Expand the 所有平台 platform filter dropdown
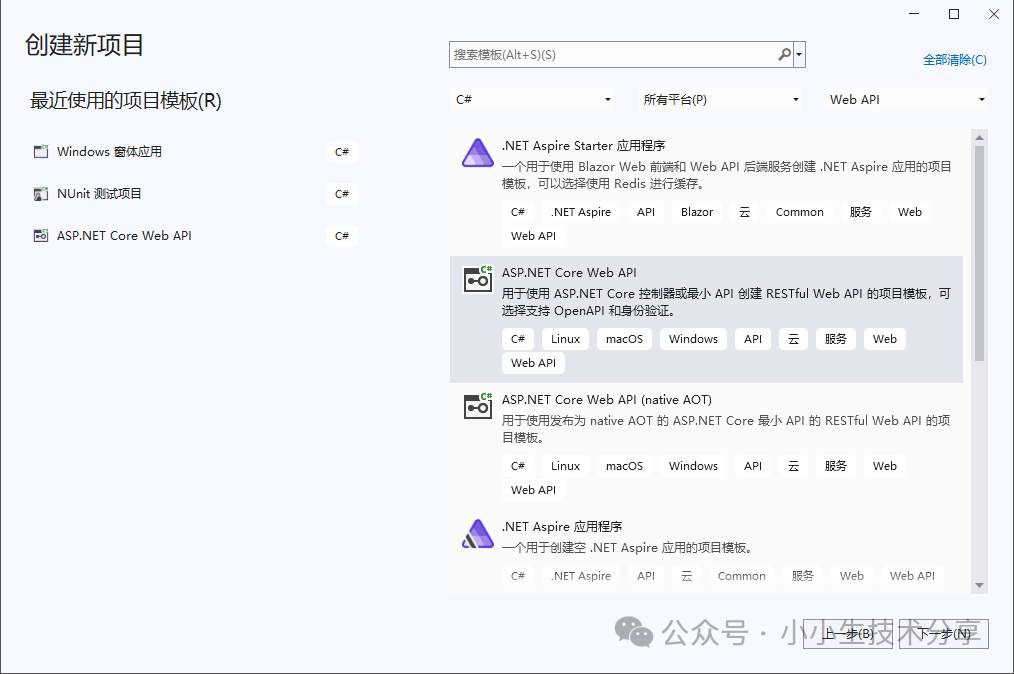1014x674 pixels. coord(721,100)
